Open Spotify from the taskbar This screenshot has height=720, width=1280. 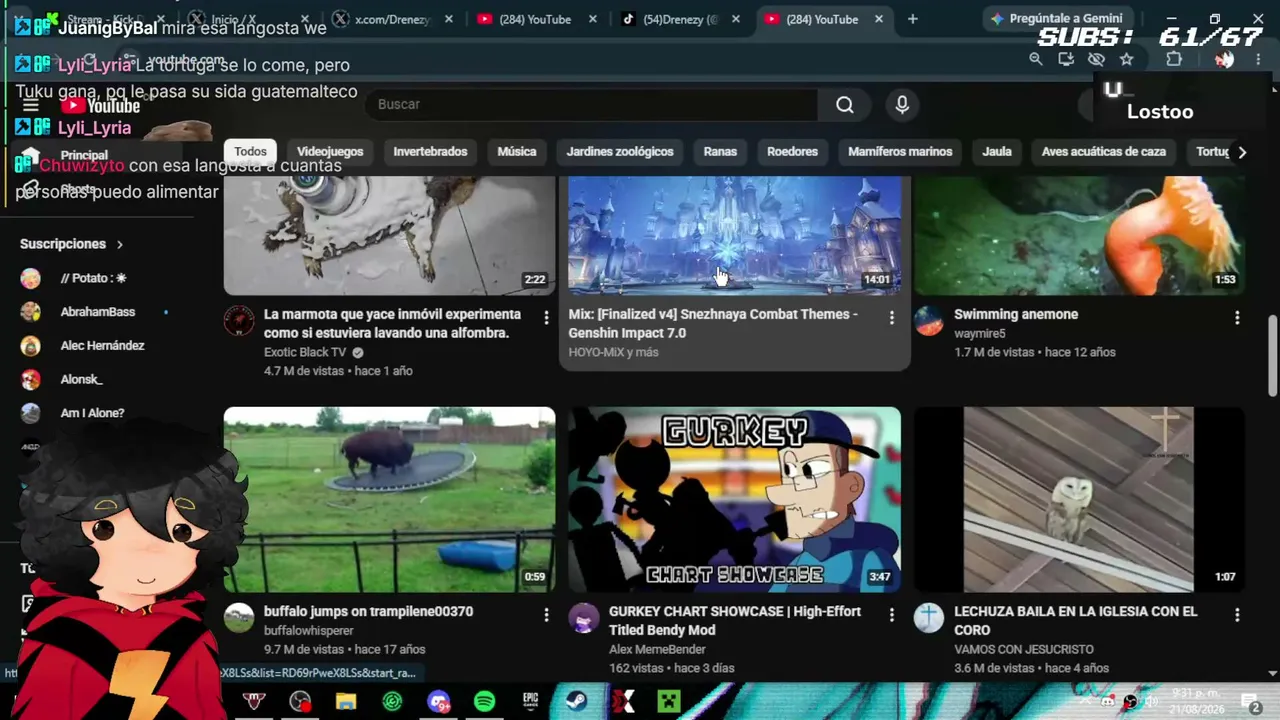tap(484, 702)
